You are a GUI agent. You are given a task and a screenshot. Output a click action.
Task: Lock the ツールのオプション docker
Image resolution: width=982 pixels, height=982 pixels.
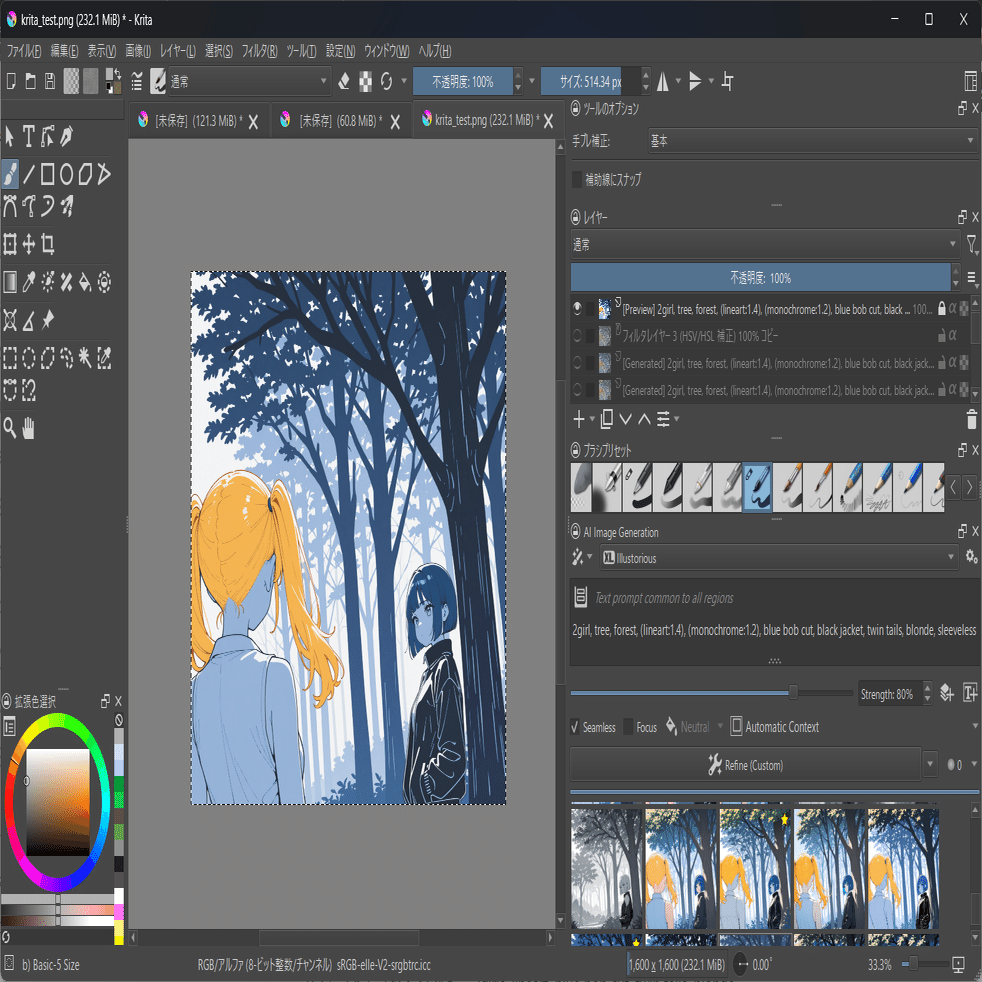pos(576,108)
